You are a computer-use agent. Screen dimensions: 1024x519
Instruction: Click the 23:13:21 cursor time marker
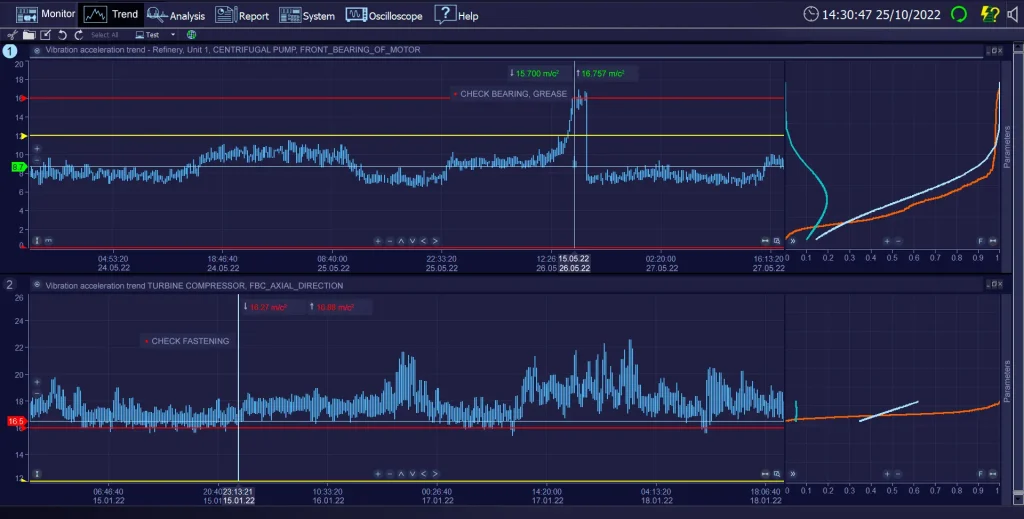[238, 492]
